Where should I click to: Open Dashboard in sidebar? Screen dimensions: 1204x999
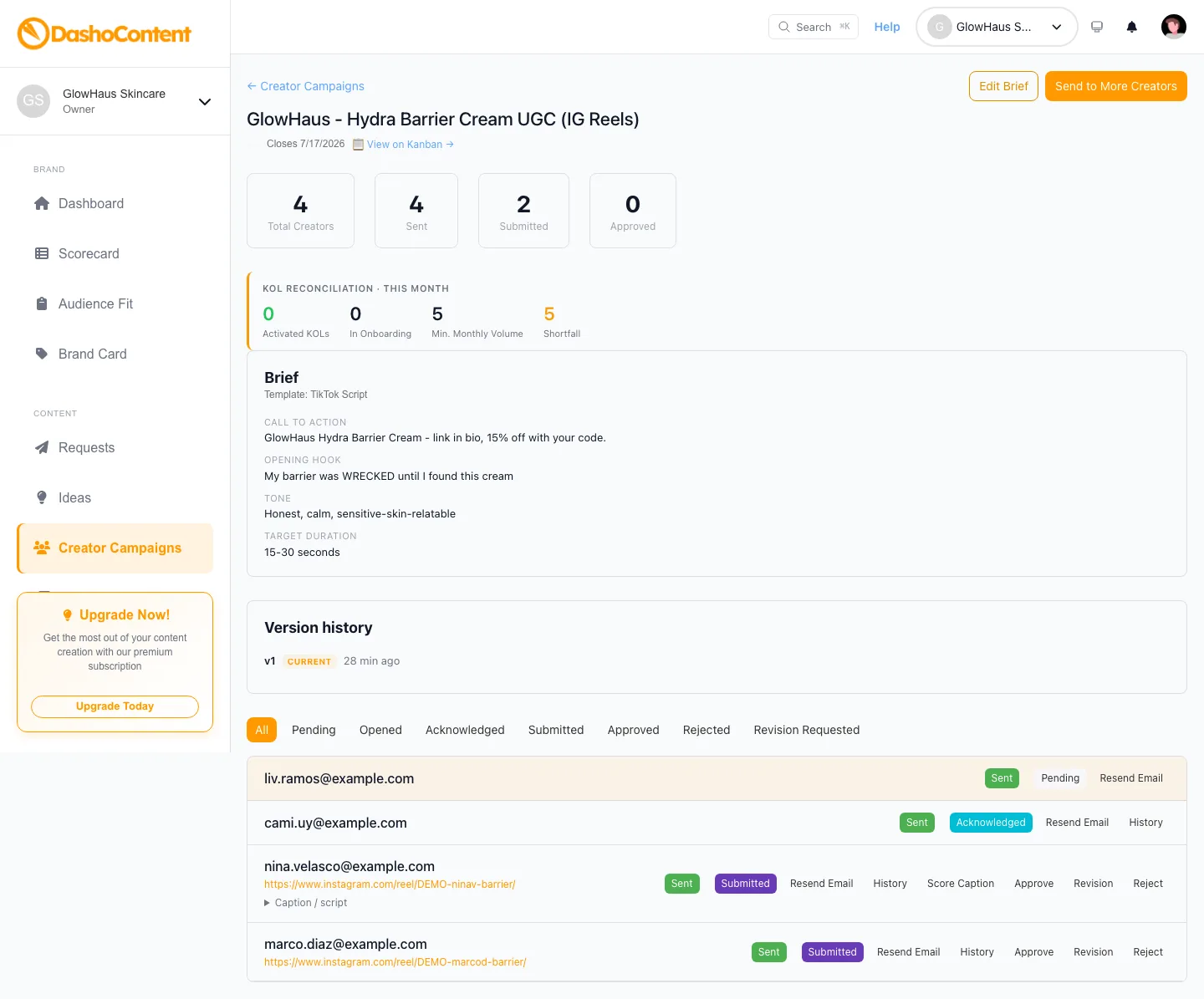click(115, 203)
